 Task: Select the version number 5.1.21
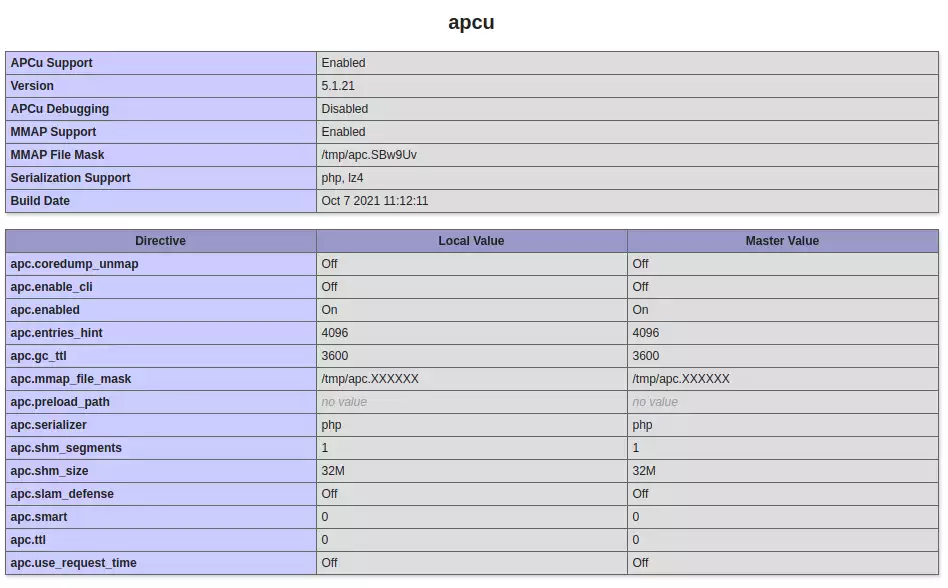[x=338, y=86]
